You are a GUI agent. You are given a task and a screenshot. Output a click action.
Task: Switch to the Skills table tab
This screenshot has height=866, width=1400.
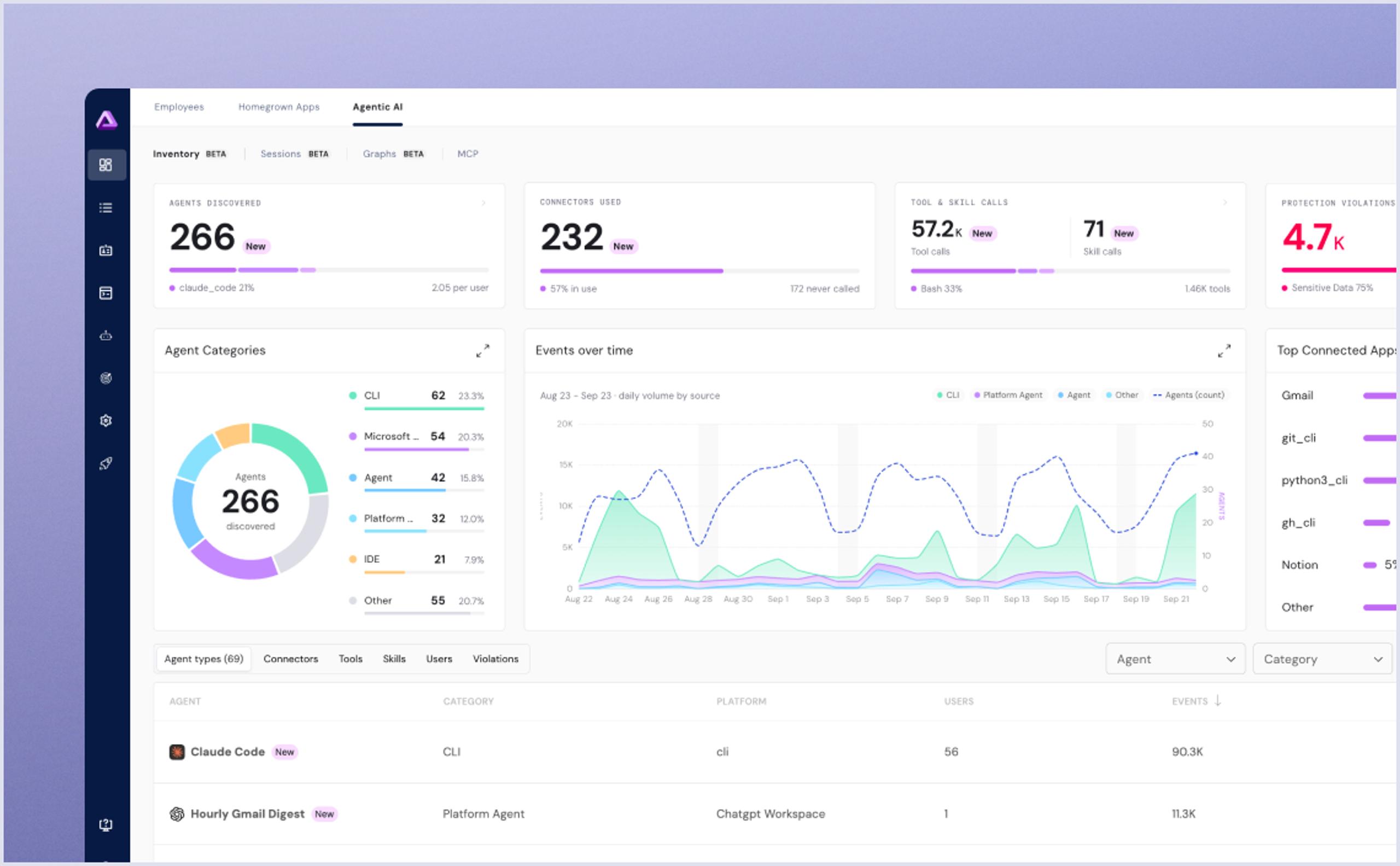[x=394, y=659]
